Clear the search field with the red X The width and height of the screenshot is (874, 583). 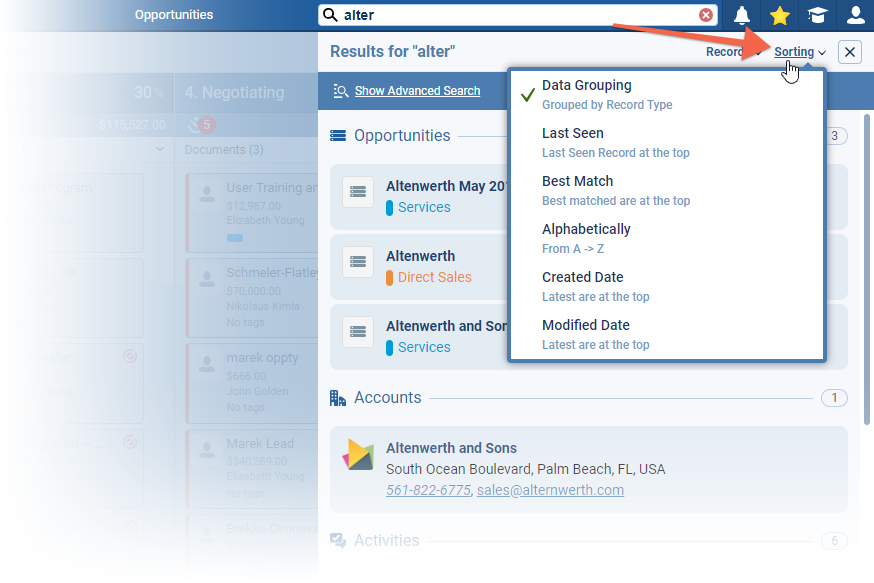[x=707, y=14]
